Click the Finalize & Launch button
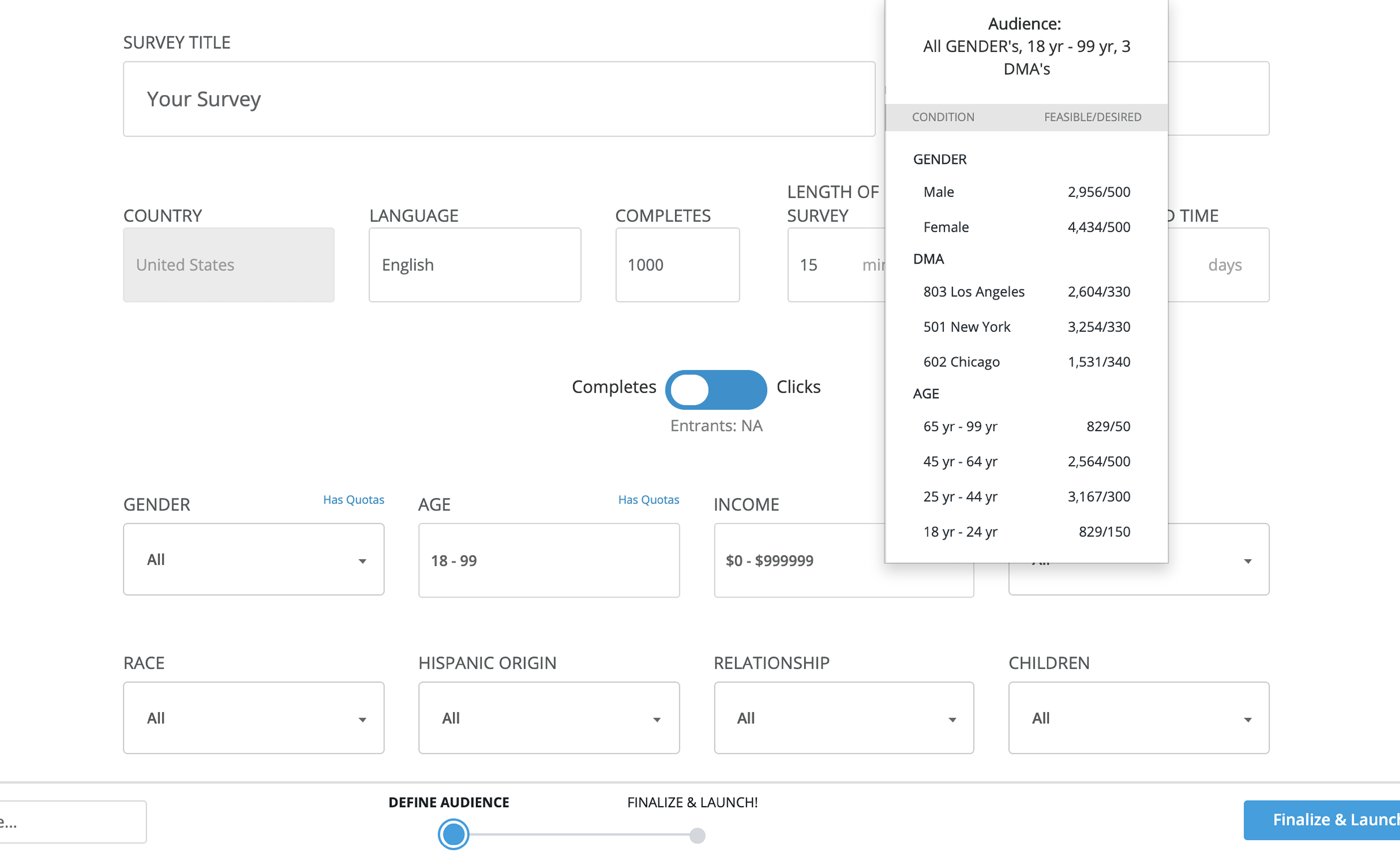Image resolution: width=1400 pixels, height=857 pixels. click(1322, 820)
